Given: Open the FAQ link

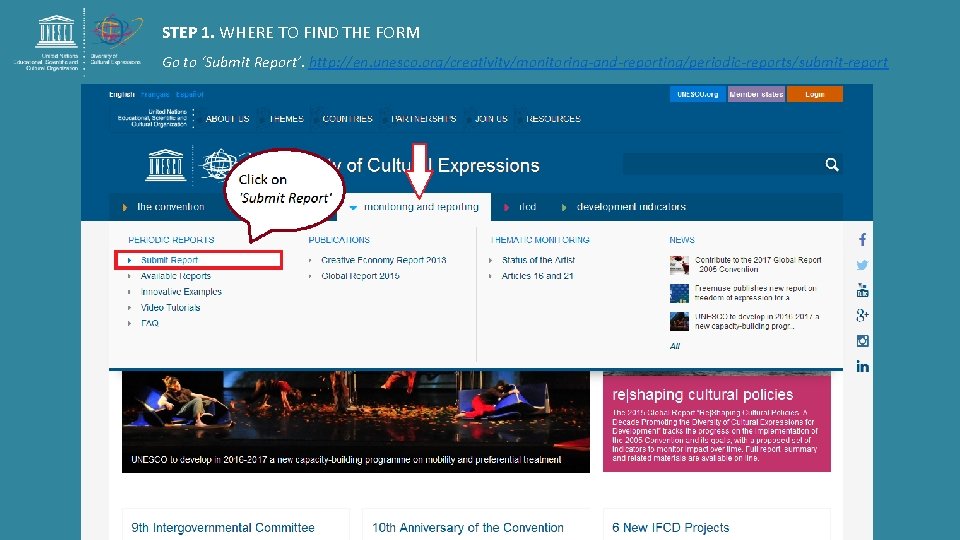Looking at the screenshot, I should (149, 323).
